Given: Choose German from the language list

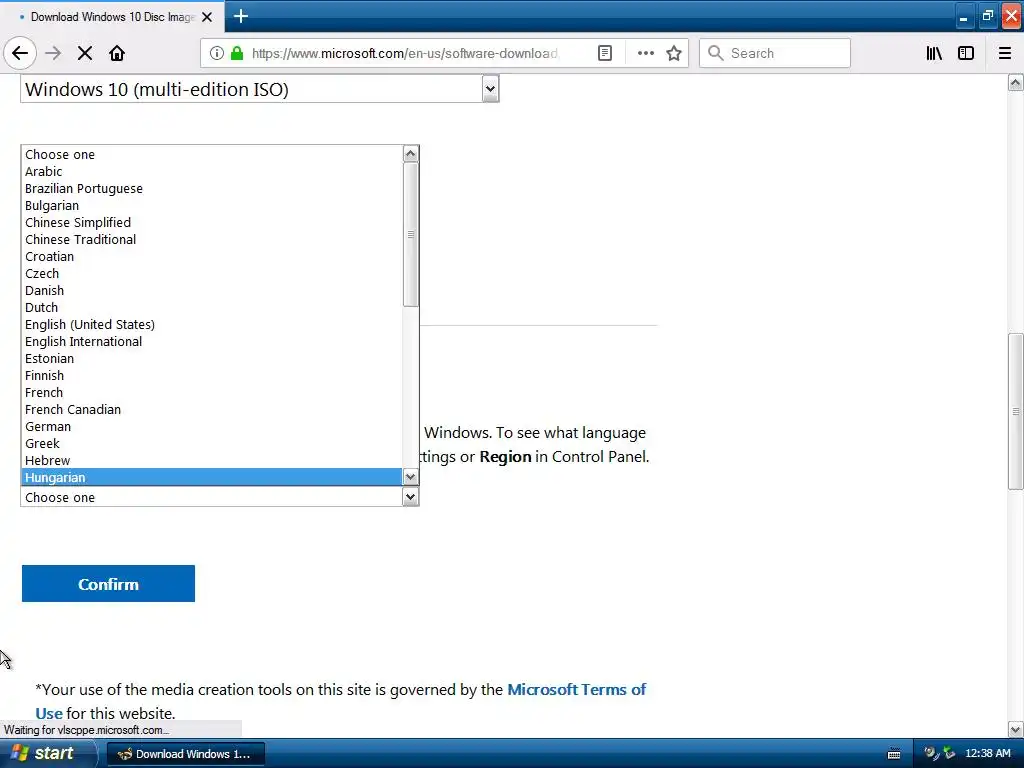Looking at the screenshot, I should (213, 426).
